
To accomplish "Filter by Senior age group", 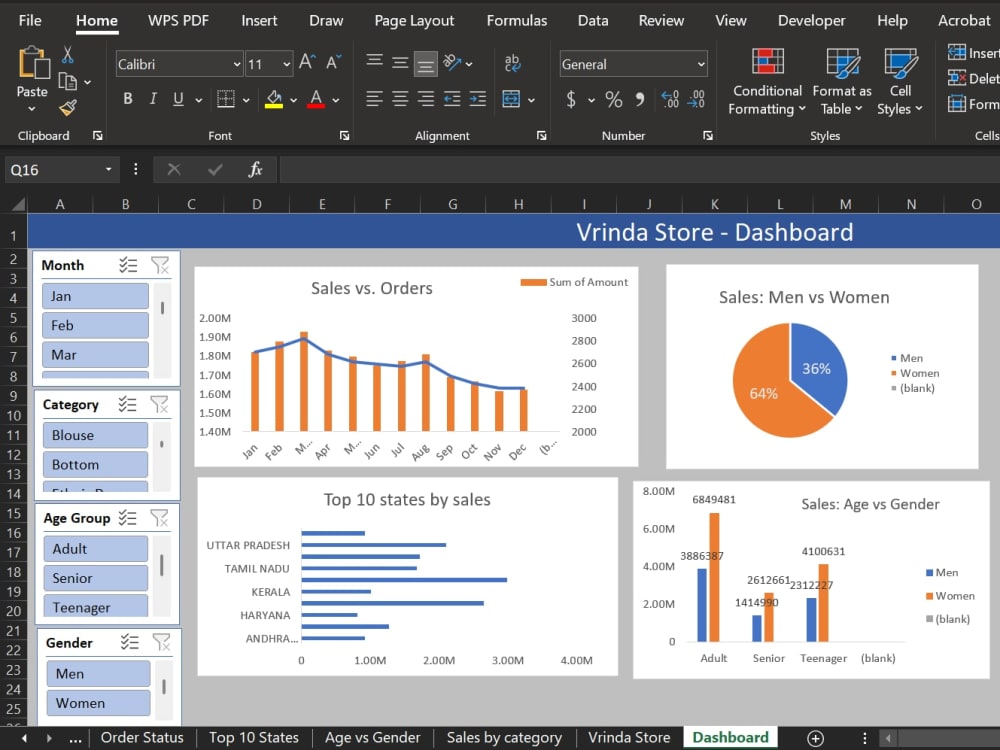I will (x=96, y=578).
